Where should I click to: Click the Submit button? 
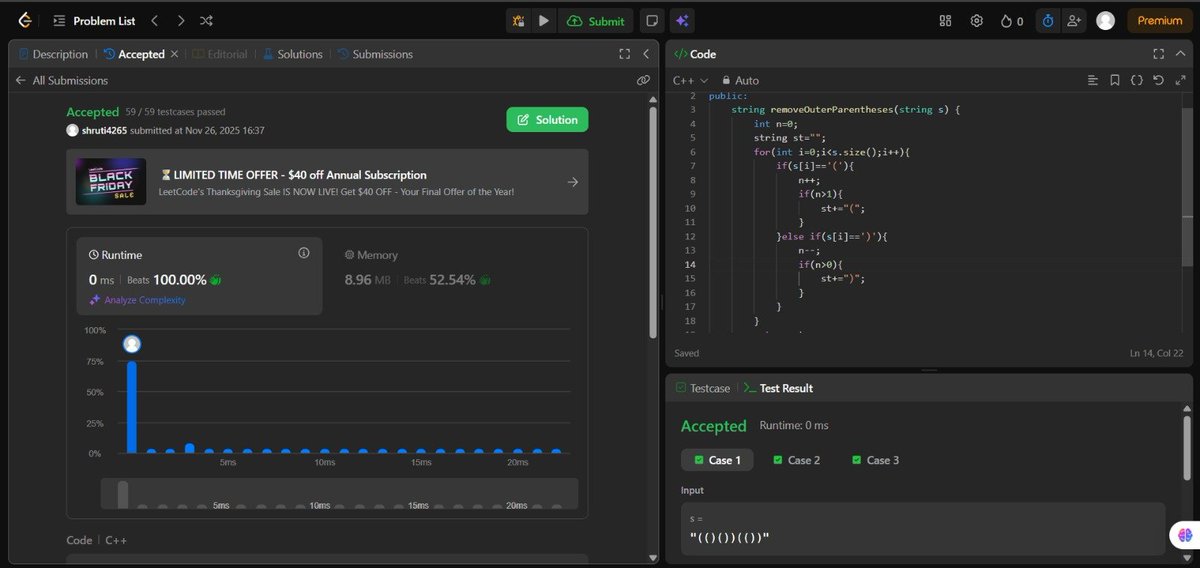(596, 20)
